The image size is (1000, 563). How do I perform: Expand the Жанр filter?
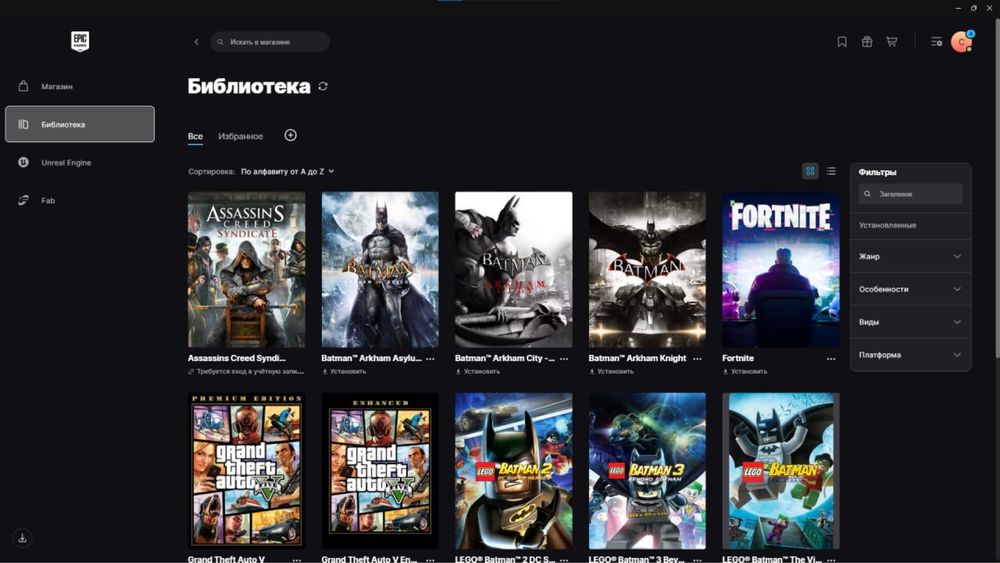(911, 256)
